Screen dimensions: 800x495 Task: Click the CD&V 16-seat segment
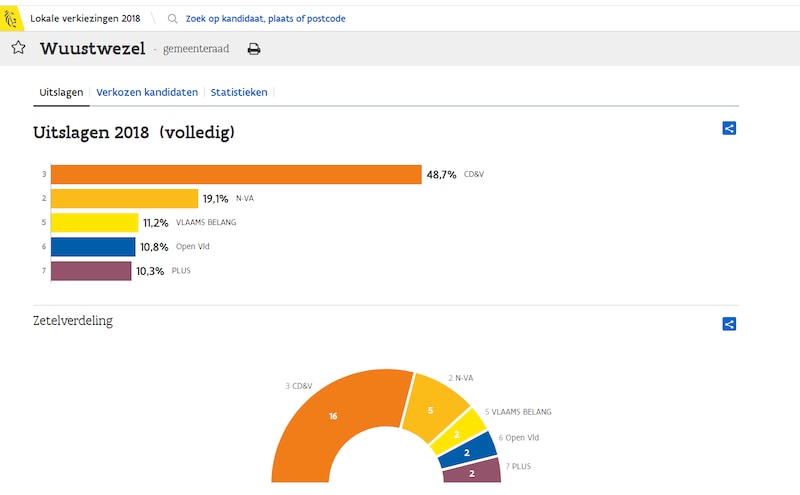(333, 416)
